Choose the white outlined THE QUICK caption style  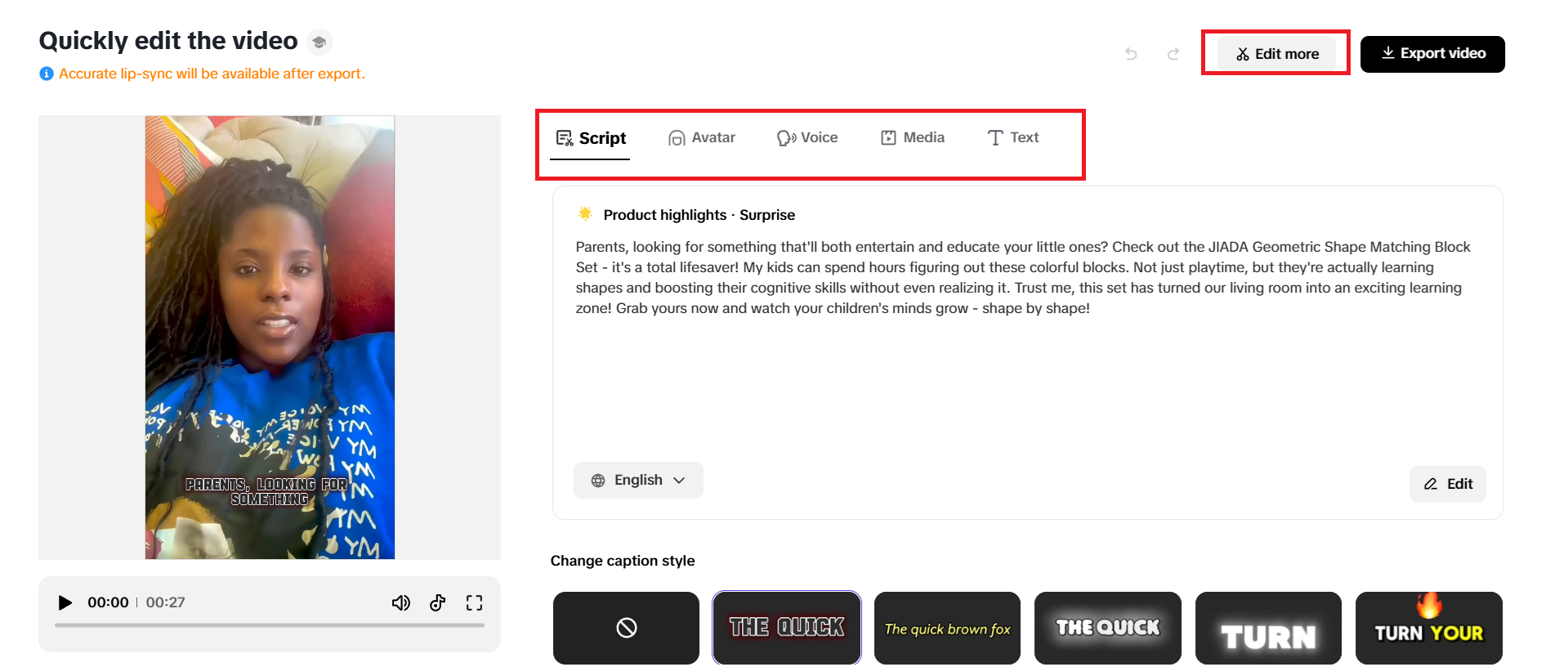point(1108,628)
